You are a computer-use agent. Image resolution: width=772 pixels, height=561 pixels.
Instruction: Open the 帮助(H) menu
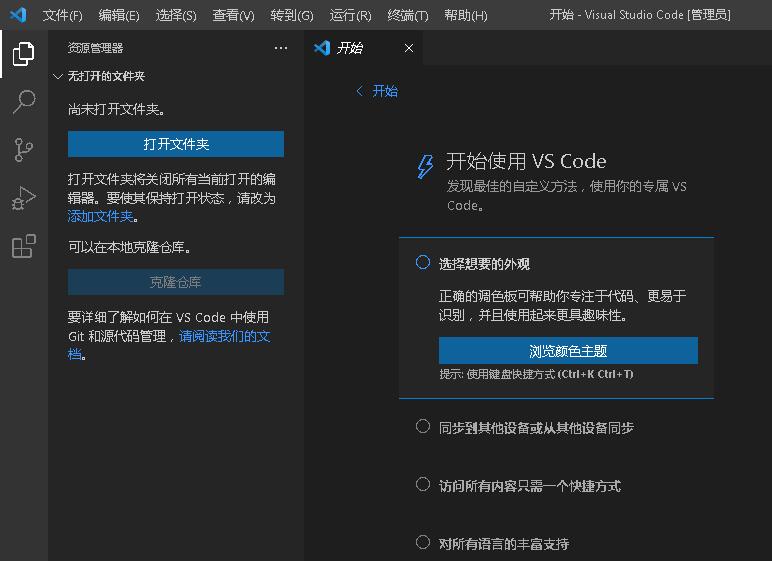pyautogui.click(x=465, y=15)
